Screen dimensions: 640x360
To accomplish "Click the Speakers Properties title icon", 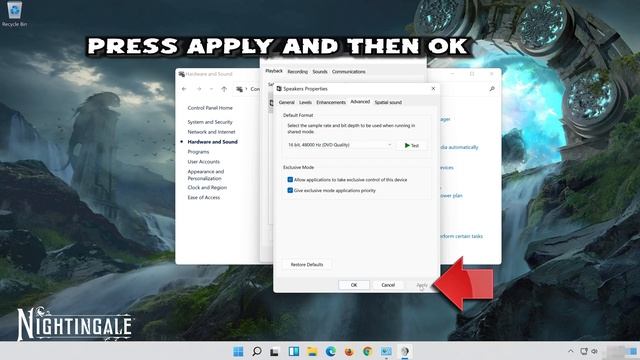I will (279, 89).
